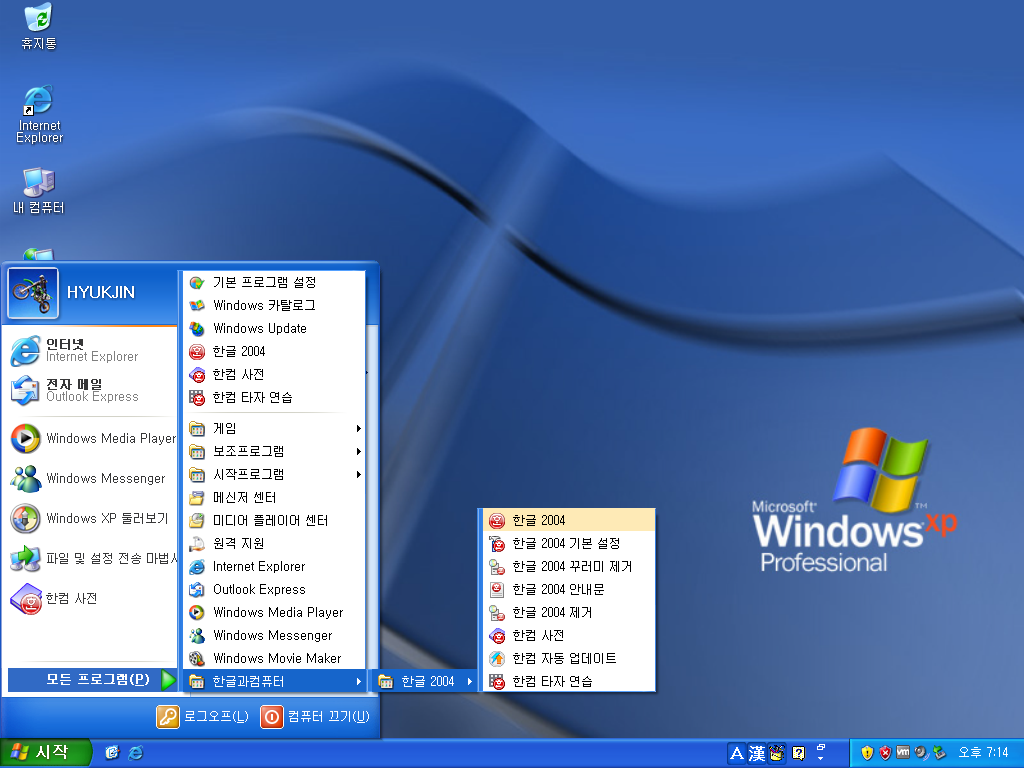The width and height of the screenshot is (1024, 768).
Task: Click the green arrow beside 모든 프로그램
Action: coord(168,680)
